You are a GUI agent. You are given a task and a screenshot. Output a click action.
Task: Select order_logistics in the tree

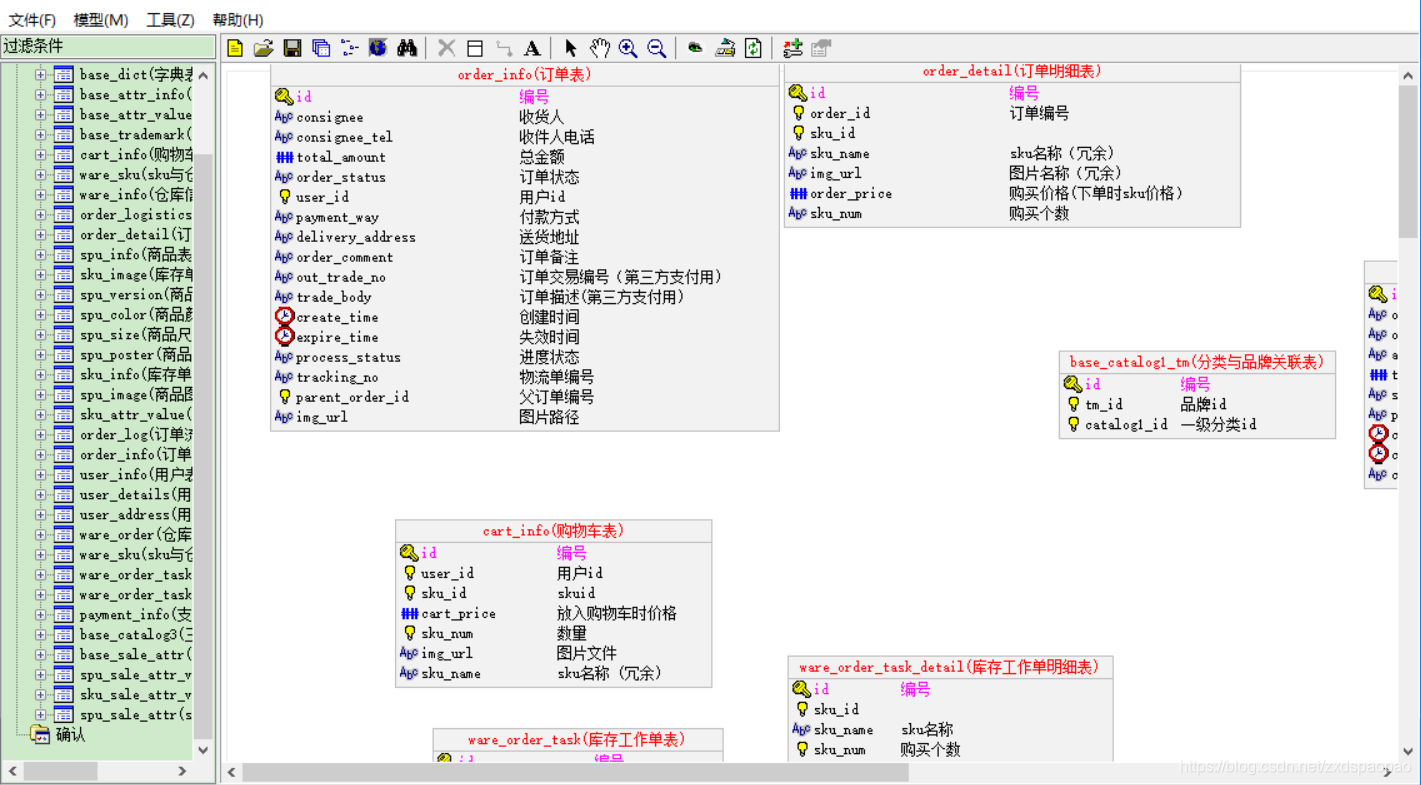[x=134, y=214]
